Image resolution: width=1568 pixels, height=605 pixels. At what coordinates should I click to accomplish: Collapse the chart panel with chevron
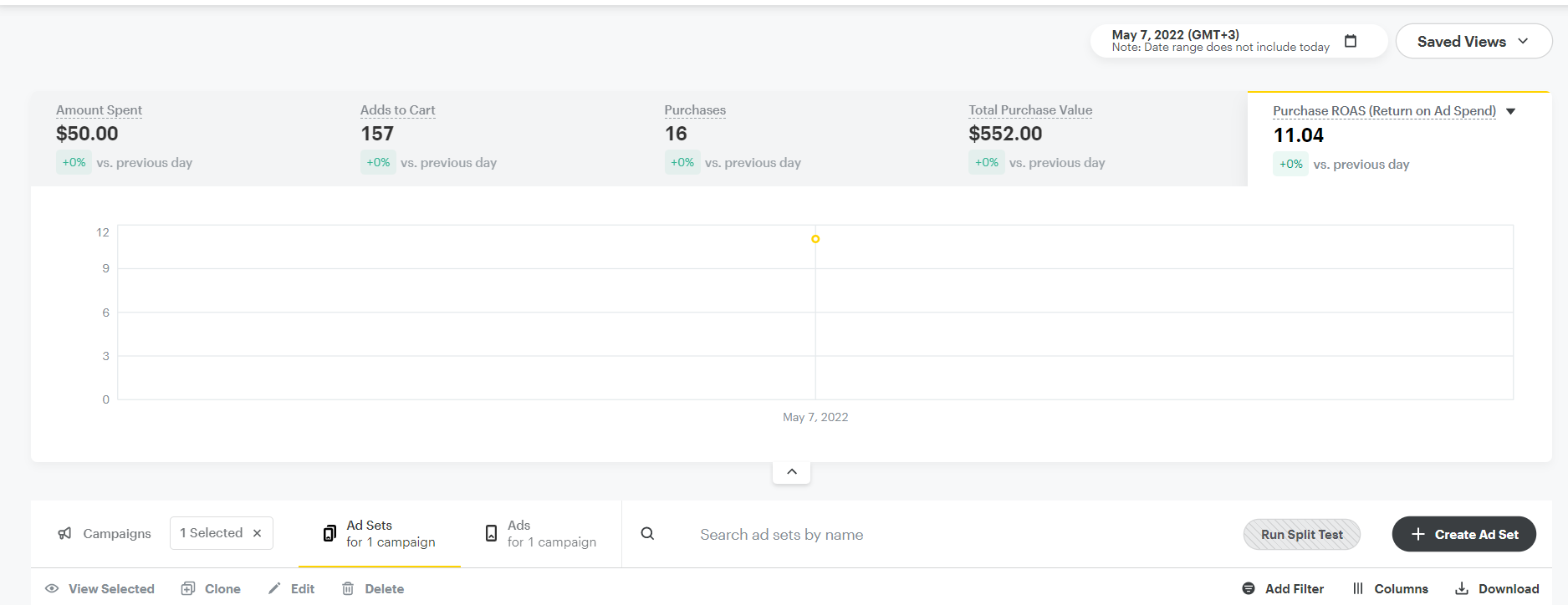[791, 471]
